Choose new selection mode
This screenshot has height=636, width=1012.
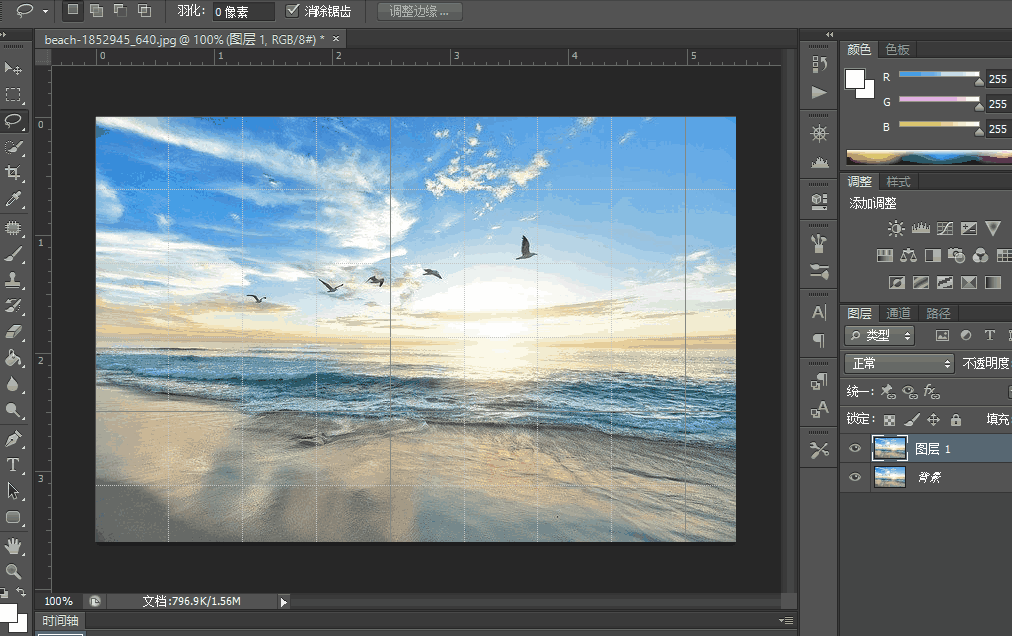(x=73, y=10)
